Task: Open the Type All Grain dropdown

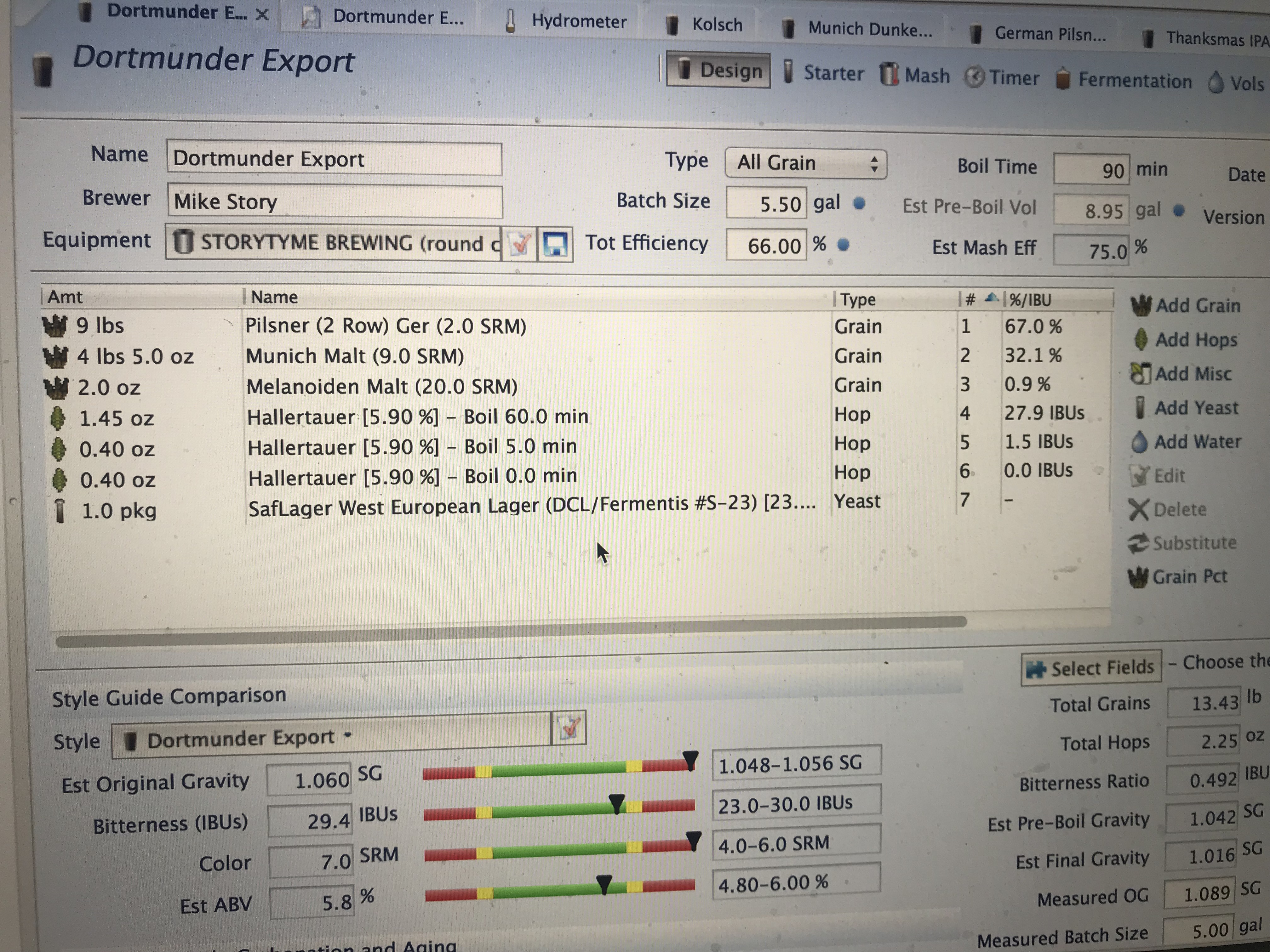Action: point(805,163)
